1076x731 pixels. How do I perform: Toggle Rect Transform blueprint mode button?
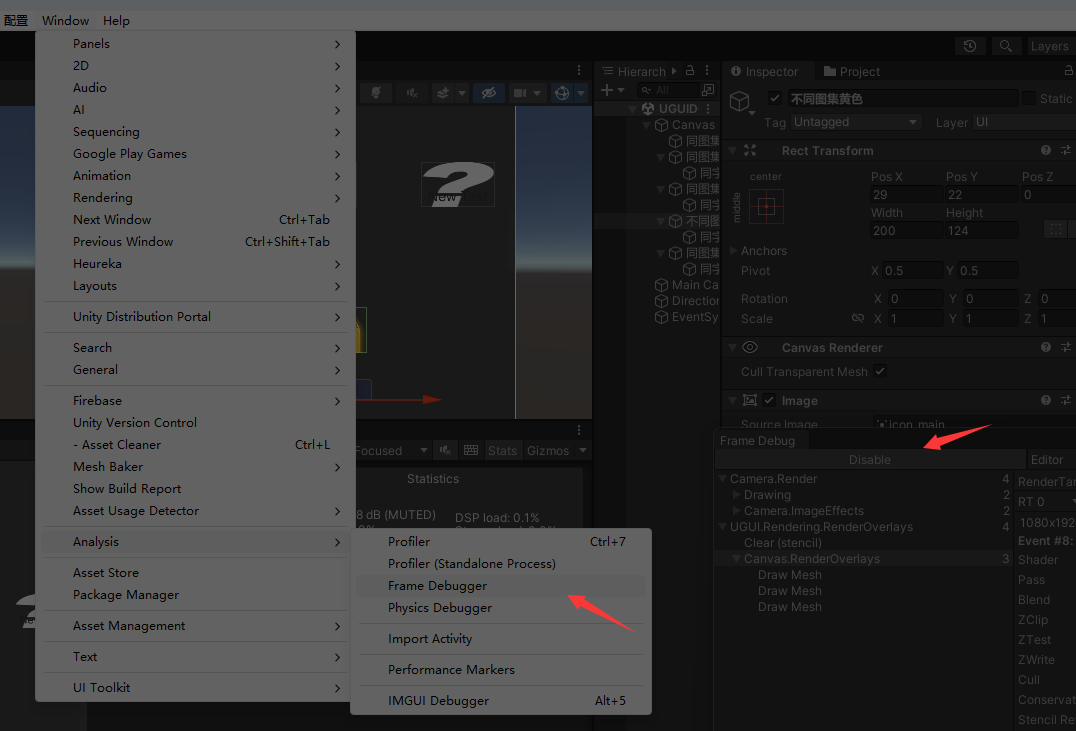click(x=1056, y=229)
